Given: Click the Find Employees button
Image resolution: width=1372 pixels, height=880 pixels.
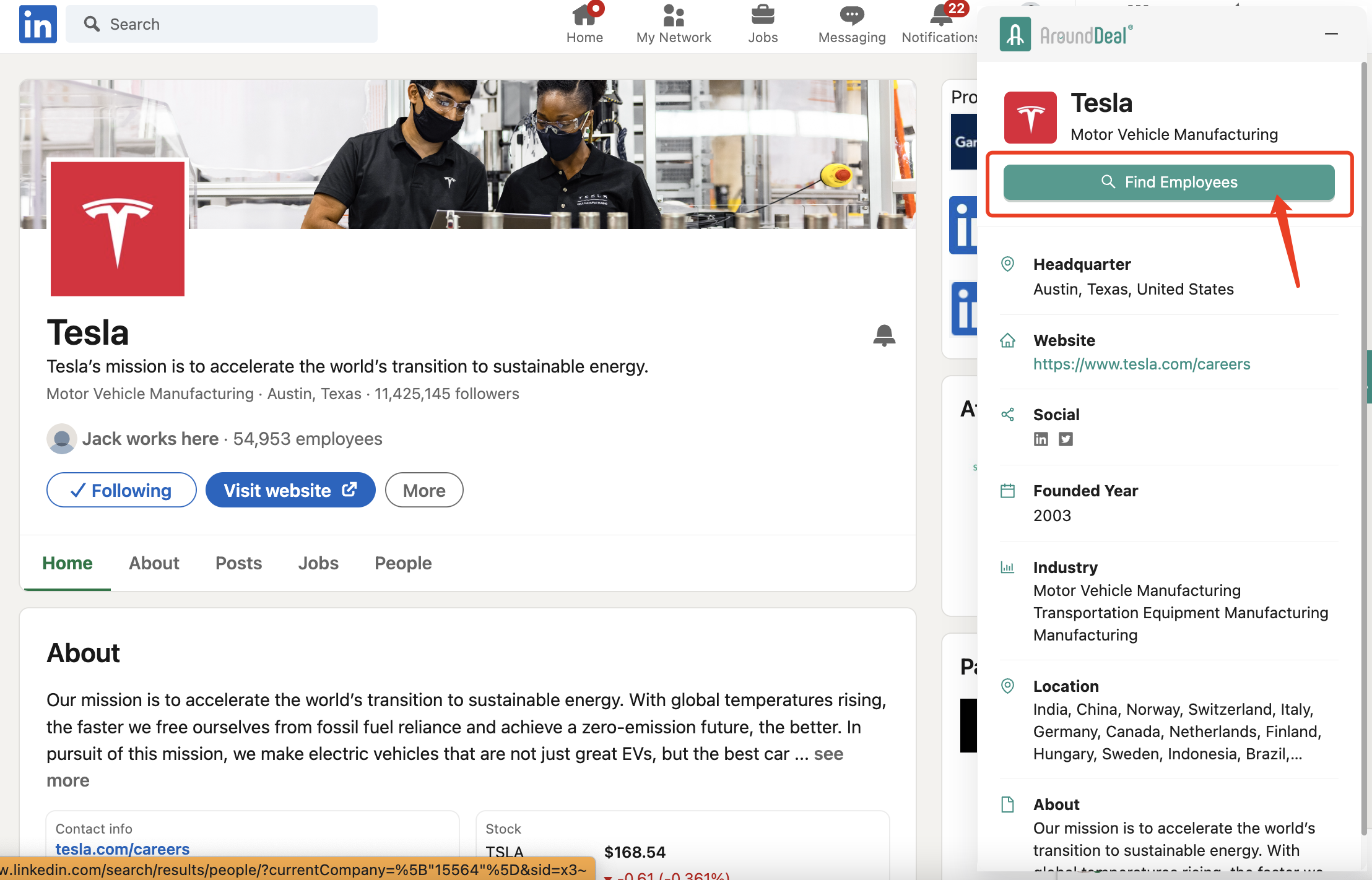Looking at the screenshot, I should pos(1169,182).
